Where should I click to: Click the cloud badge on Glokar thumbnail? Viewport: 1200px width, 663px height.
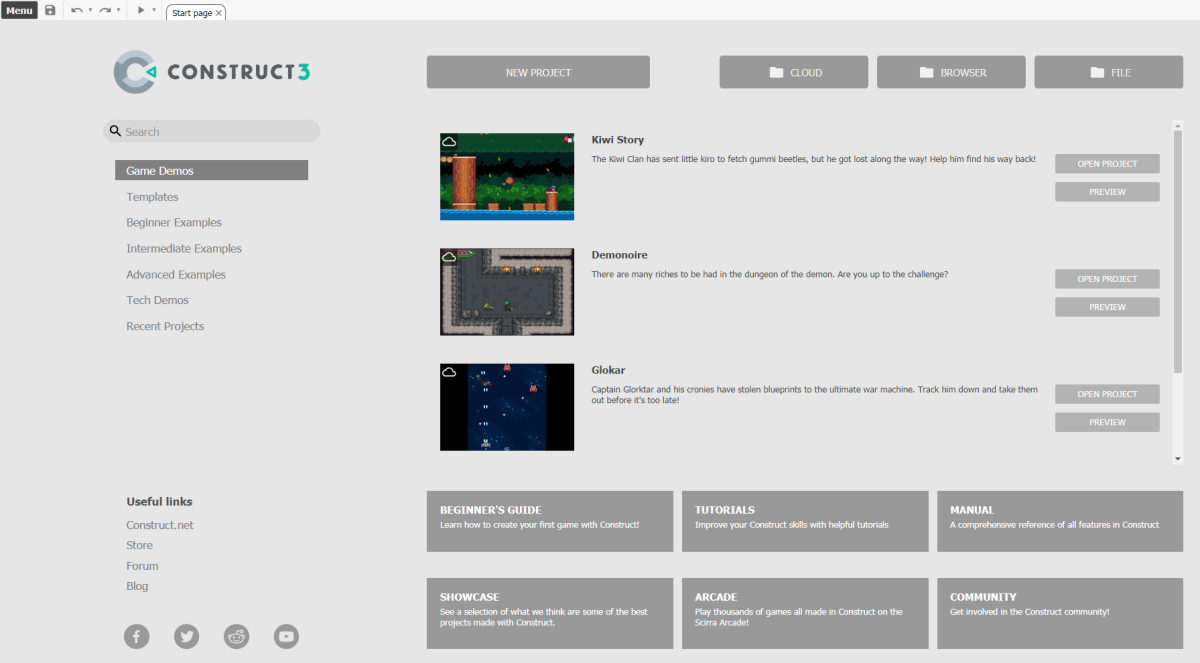pos(449,371)
